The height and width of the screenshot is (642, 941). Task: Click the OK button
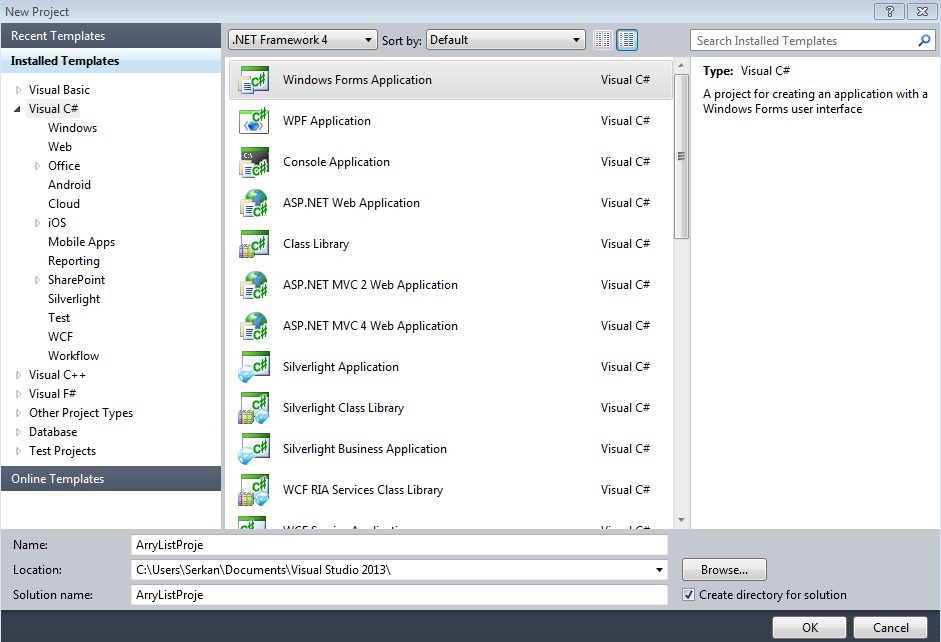[x=810, y=628]
